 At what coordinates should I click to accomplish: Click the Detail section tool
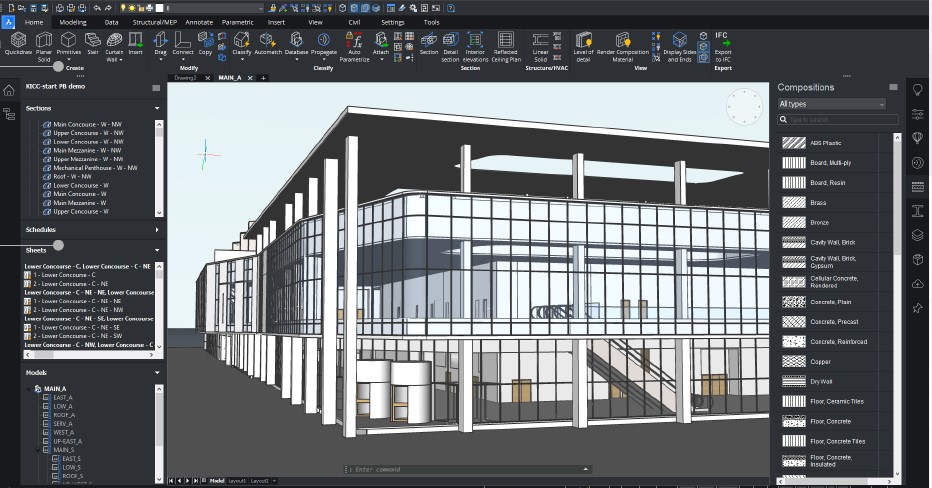[x=451, y=47]
